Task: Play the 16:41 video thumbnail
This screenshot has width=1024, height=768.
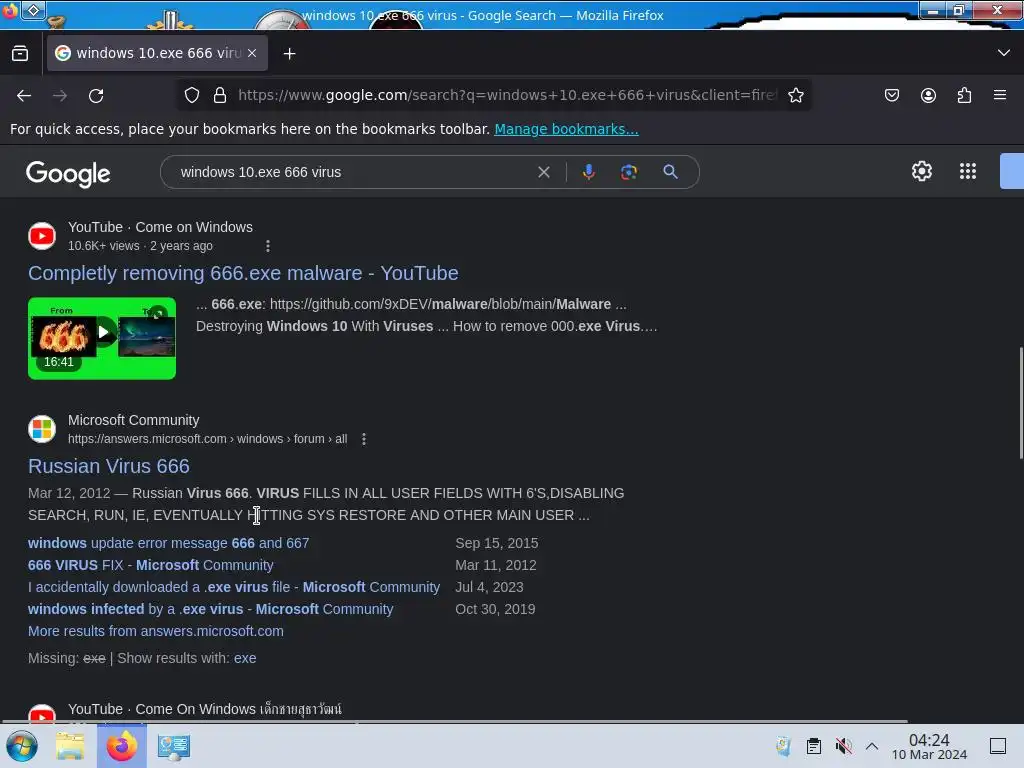Action: click(x=102, y=338)
